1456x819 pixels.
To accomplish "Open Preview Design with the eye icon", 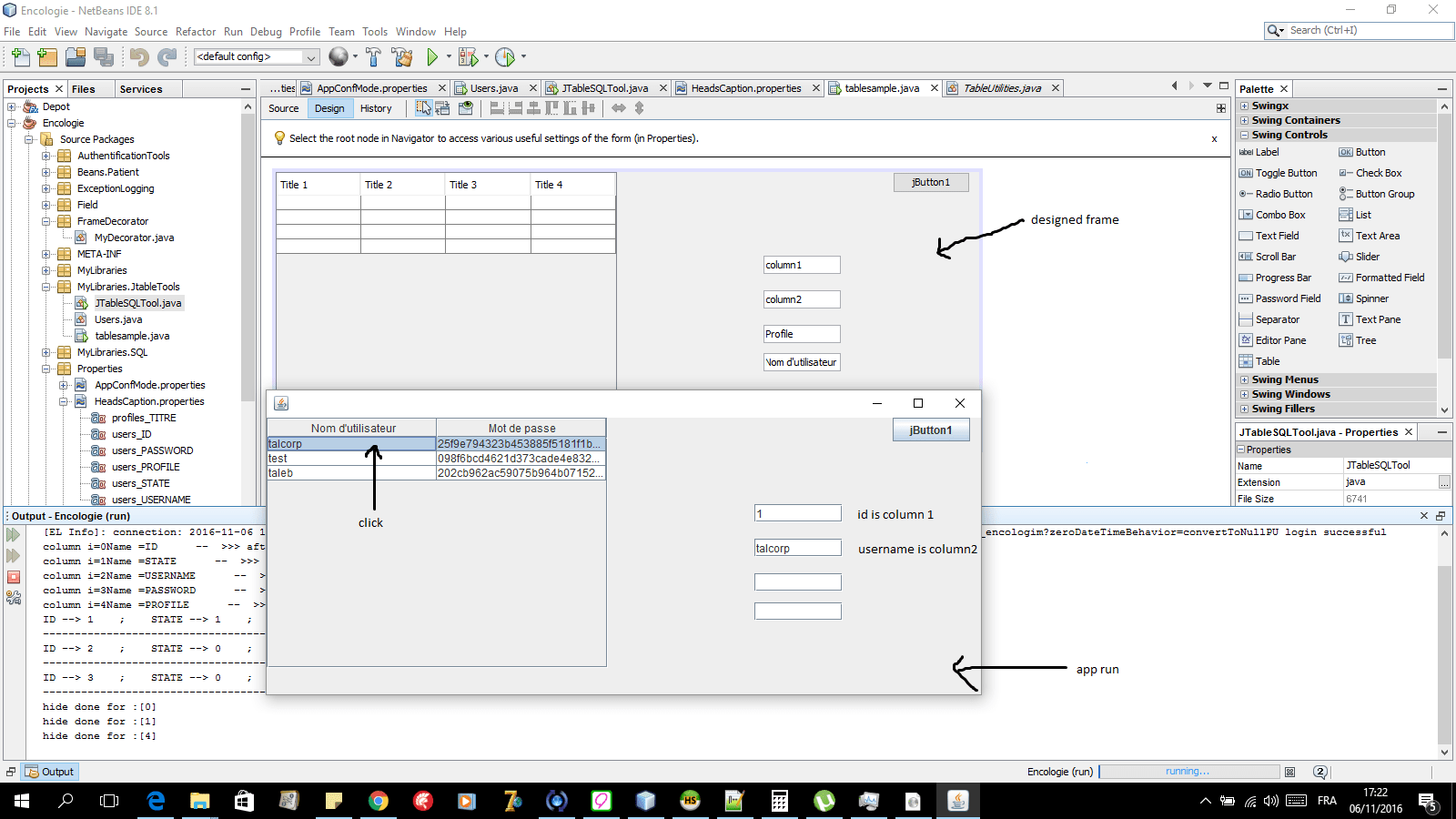I will pyautogui.click(x=466, y=107).
